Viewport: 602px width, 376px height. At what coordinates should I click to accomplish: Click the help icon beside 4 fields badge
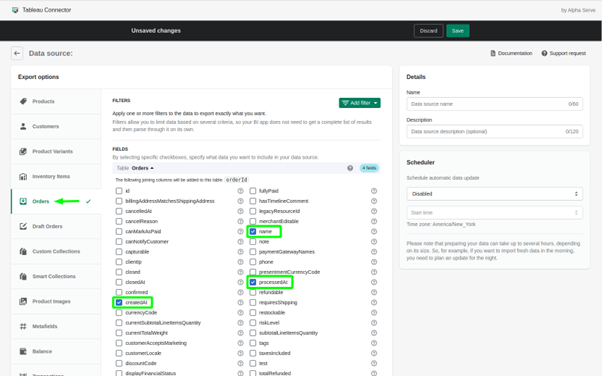pyautogui.click(x=350, y=168)
